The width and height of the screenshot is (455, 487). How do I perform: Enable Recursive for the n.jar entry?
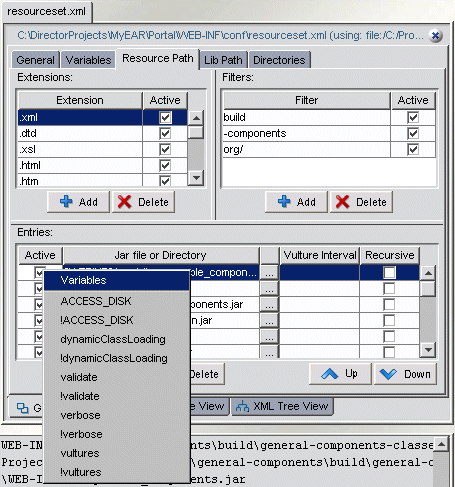tap(389, 320)
